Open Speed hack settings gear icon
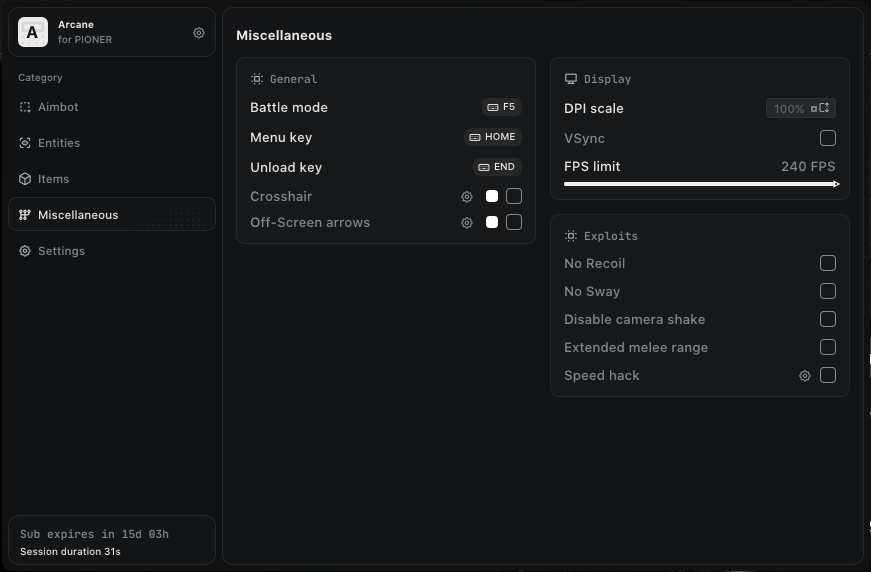The height and width of the screenshot is (572, 871). click(x=805, y=376)
